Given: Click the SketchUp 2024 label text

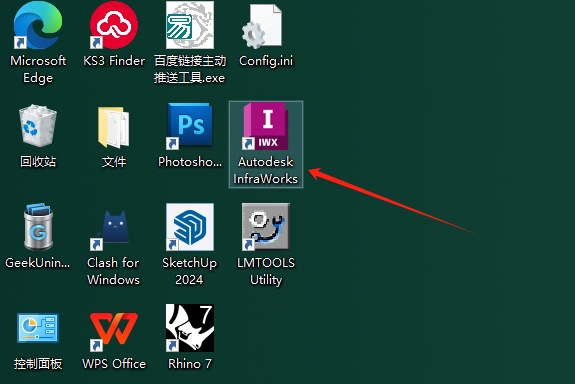Looking at the screenshot, I should pyautogui.click(x=190, y=271).
